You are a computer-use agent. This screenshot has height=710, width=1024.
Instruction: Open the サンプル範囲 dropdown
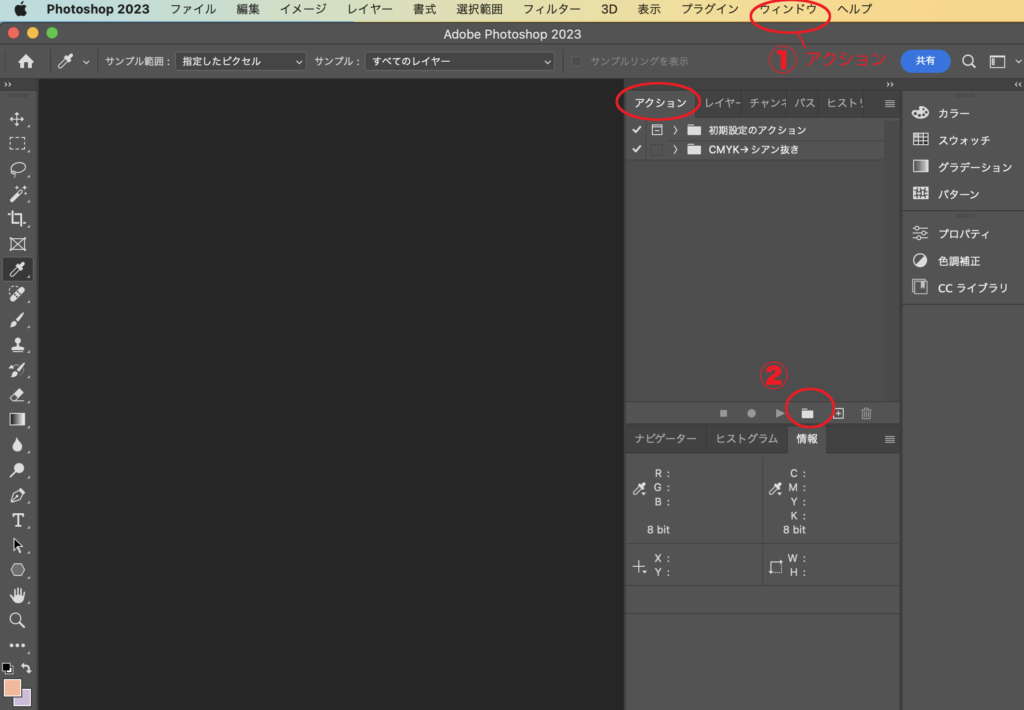click(x=241, y=61)
